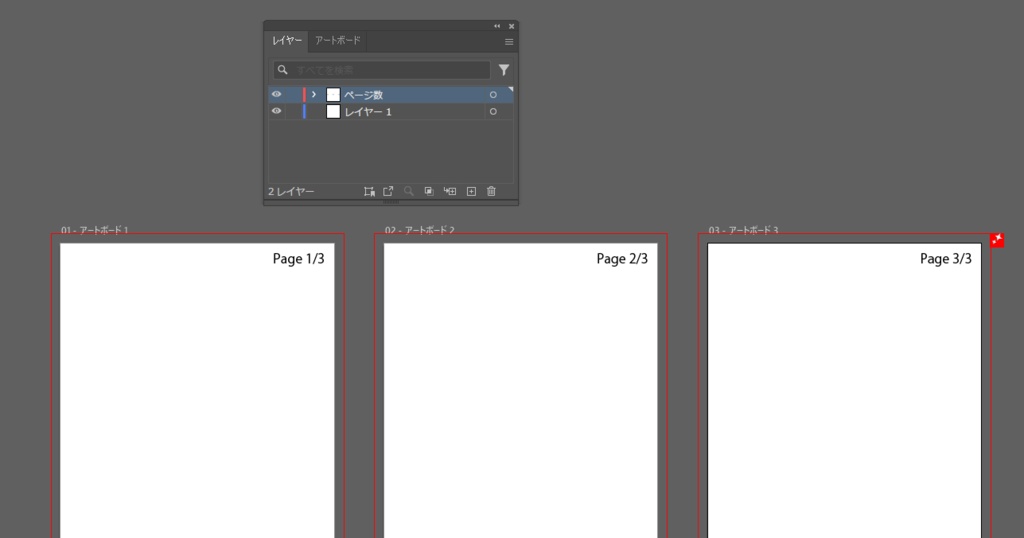Click target circle of ページ数 layer

pos(493,95)
